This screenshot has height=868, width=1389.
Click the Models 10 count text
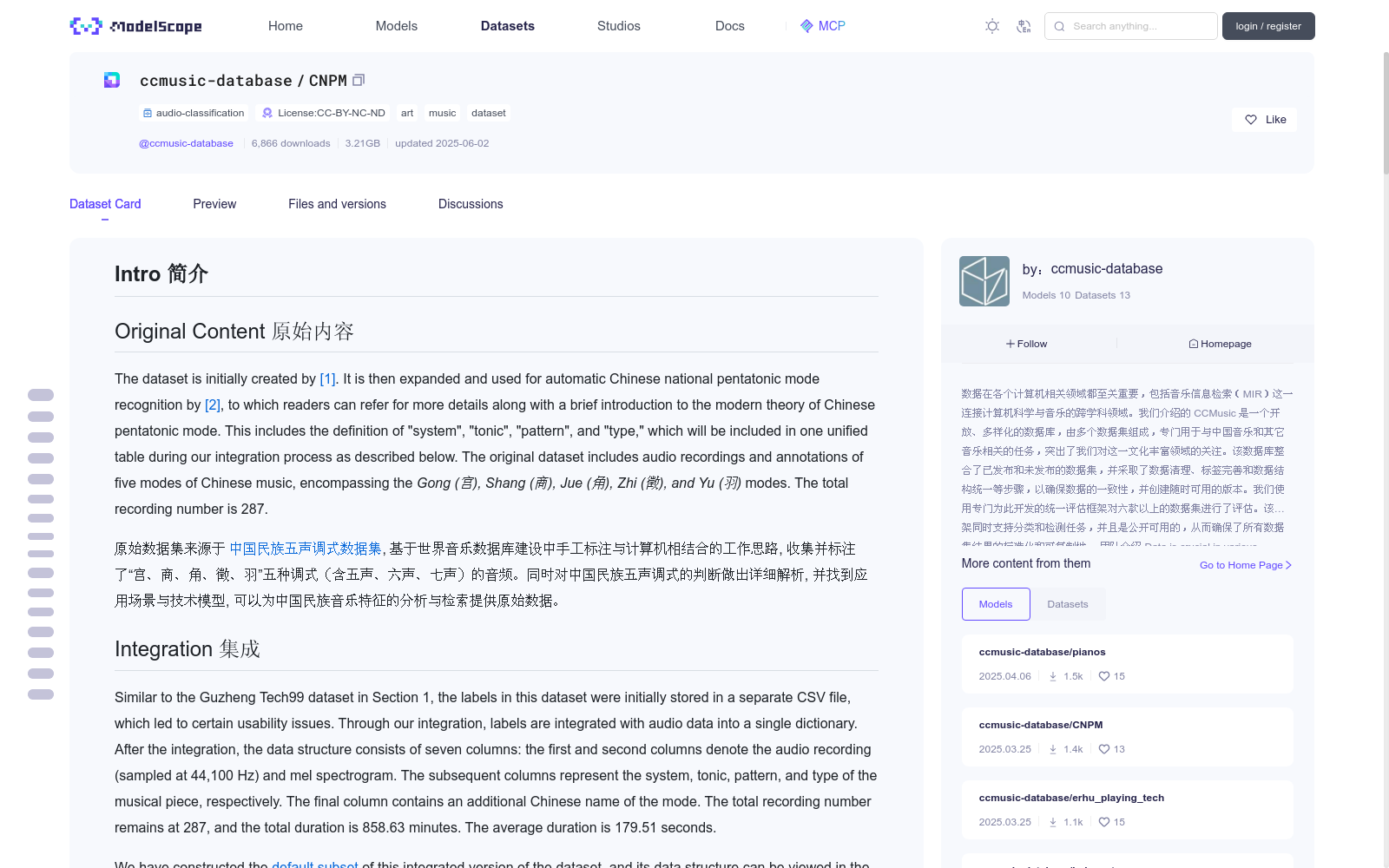[x=1046, y=295]
